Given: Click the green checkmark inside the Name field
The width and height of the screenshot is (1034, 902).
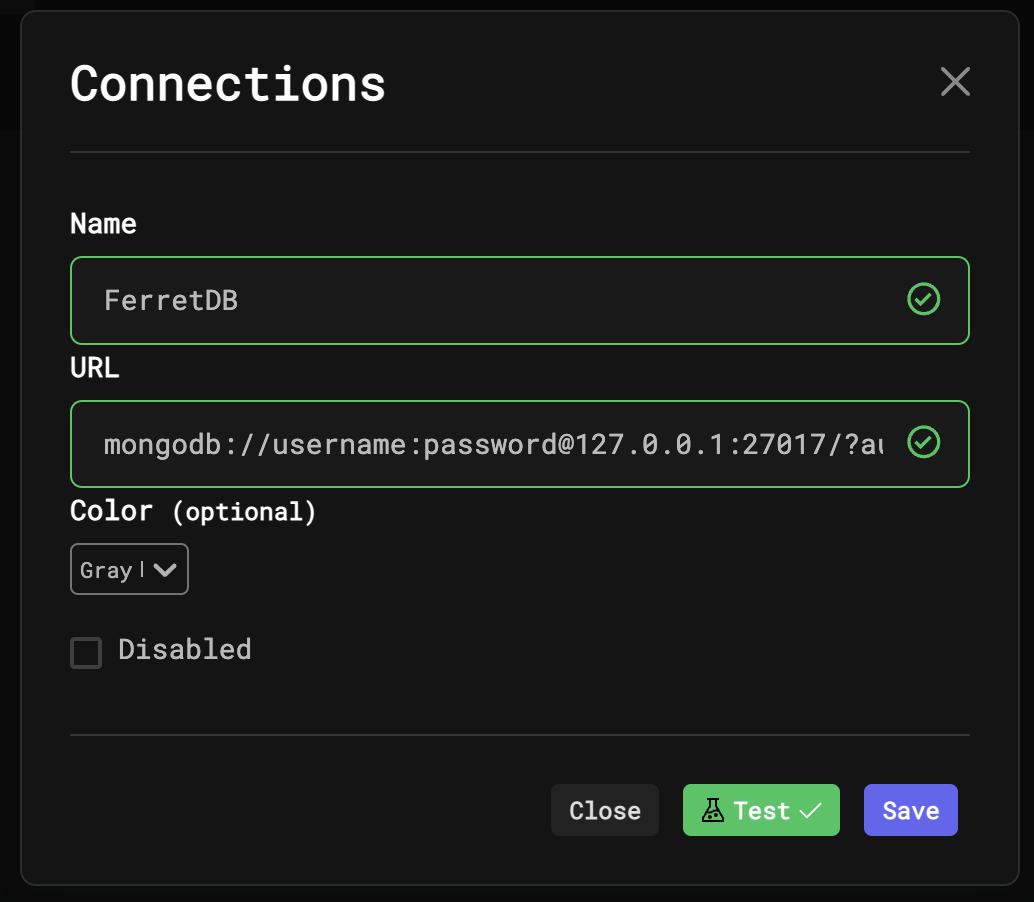Looking at the screenshot, I should coord(923,299).
